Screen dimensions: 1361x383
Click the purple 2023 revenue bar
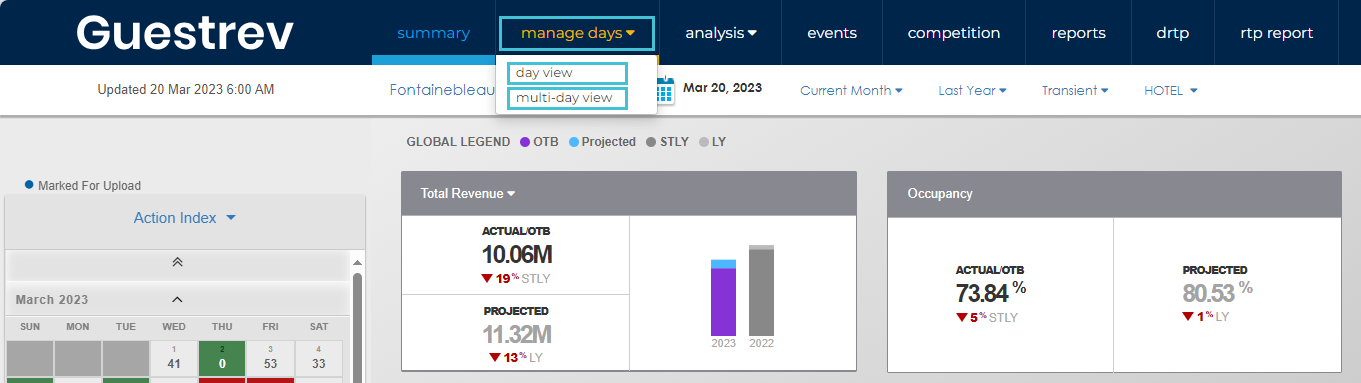coord(723,301)
